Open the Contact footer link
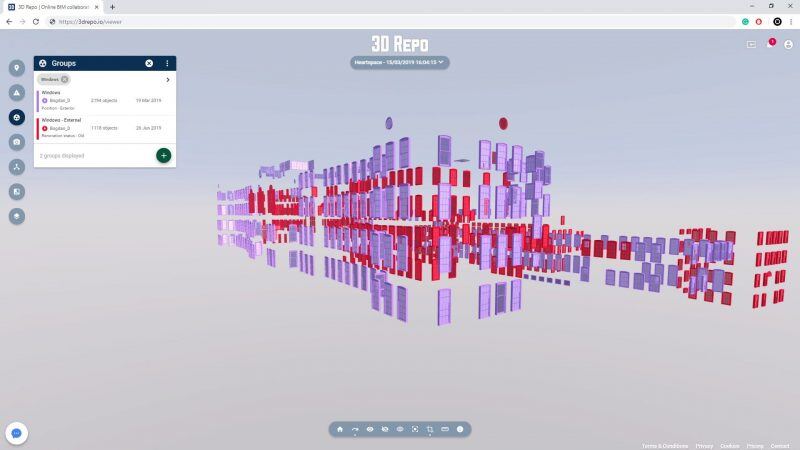The image size is (800, 450). 780,446
